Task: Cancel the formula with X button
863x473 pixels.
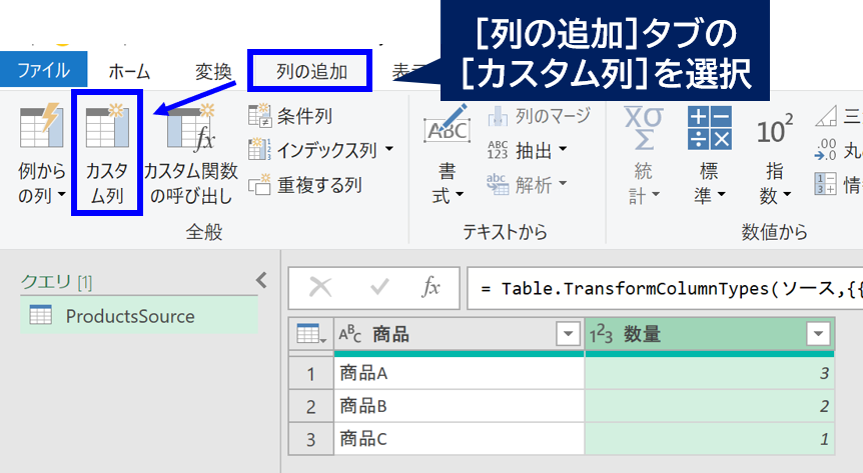Action: 320,287
